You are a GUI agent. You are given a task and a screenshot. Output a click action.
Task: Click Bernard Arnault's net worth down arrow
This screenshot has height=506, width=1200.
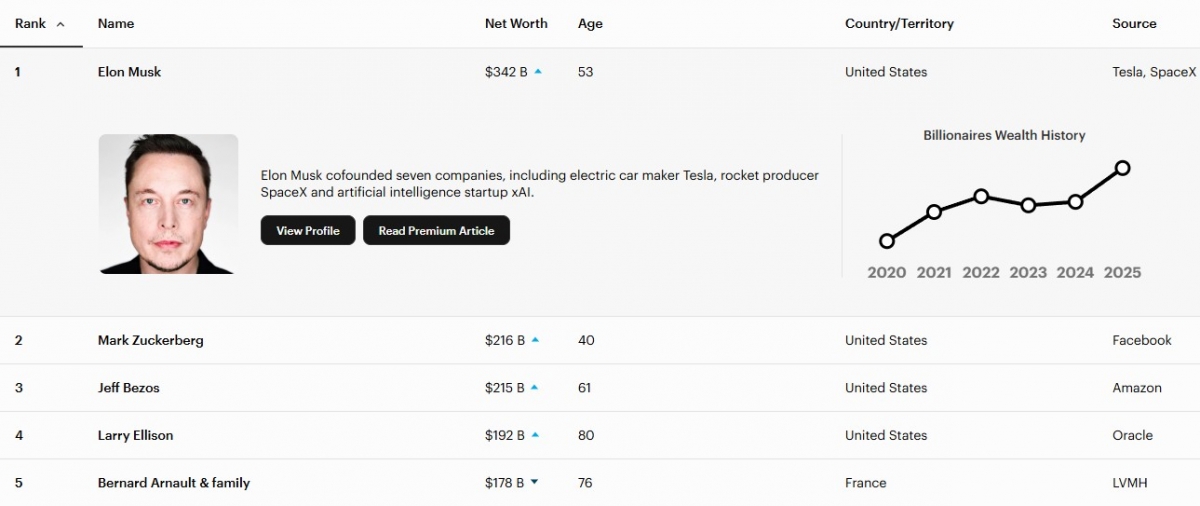point(534,482)
